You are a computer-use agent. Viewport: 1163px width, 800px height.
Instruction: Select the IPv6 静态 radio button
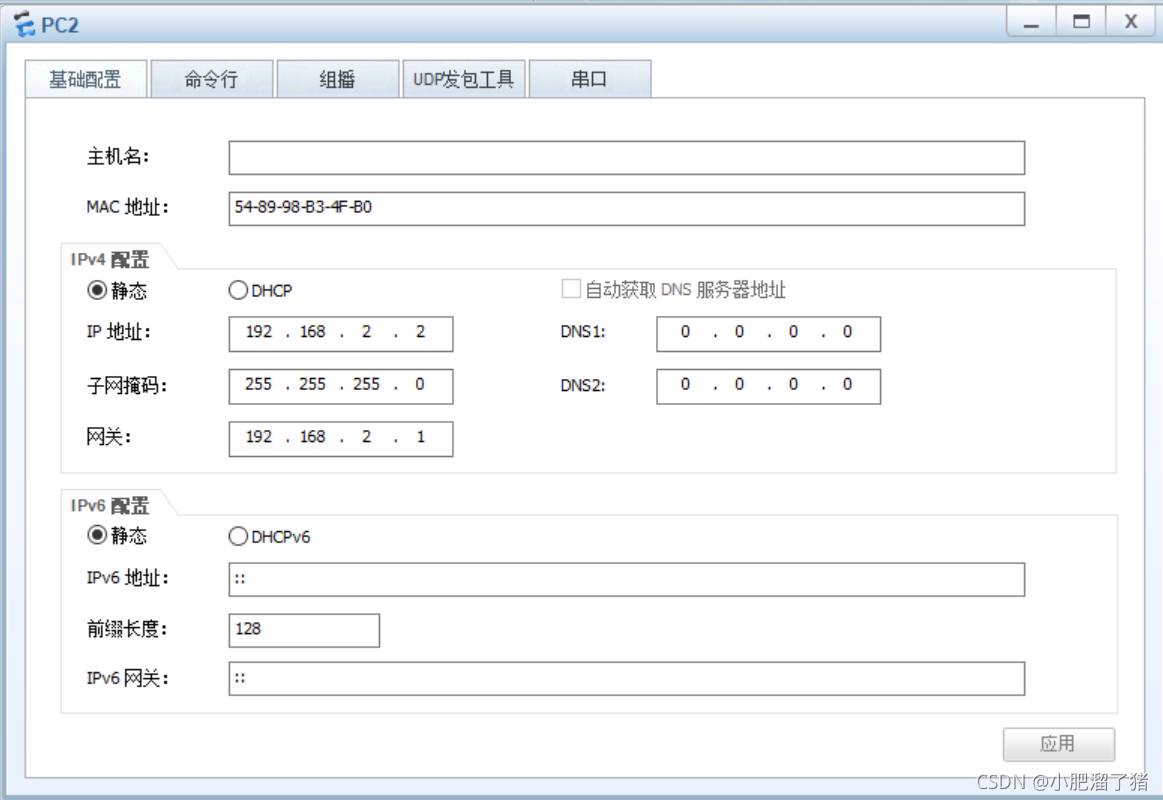(97, 535)
